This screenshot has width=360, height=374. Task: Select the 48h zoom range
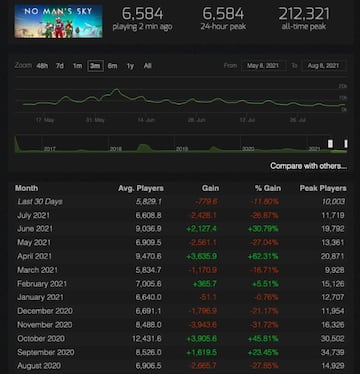point(42,66)
